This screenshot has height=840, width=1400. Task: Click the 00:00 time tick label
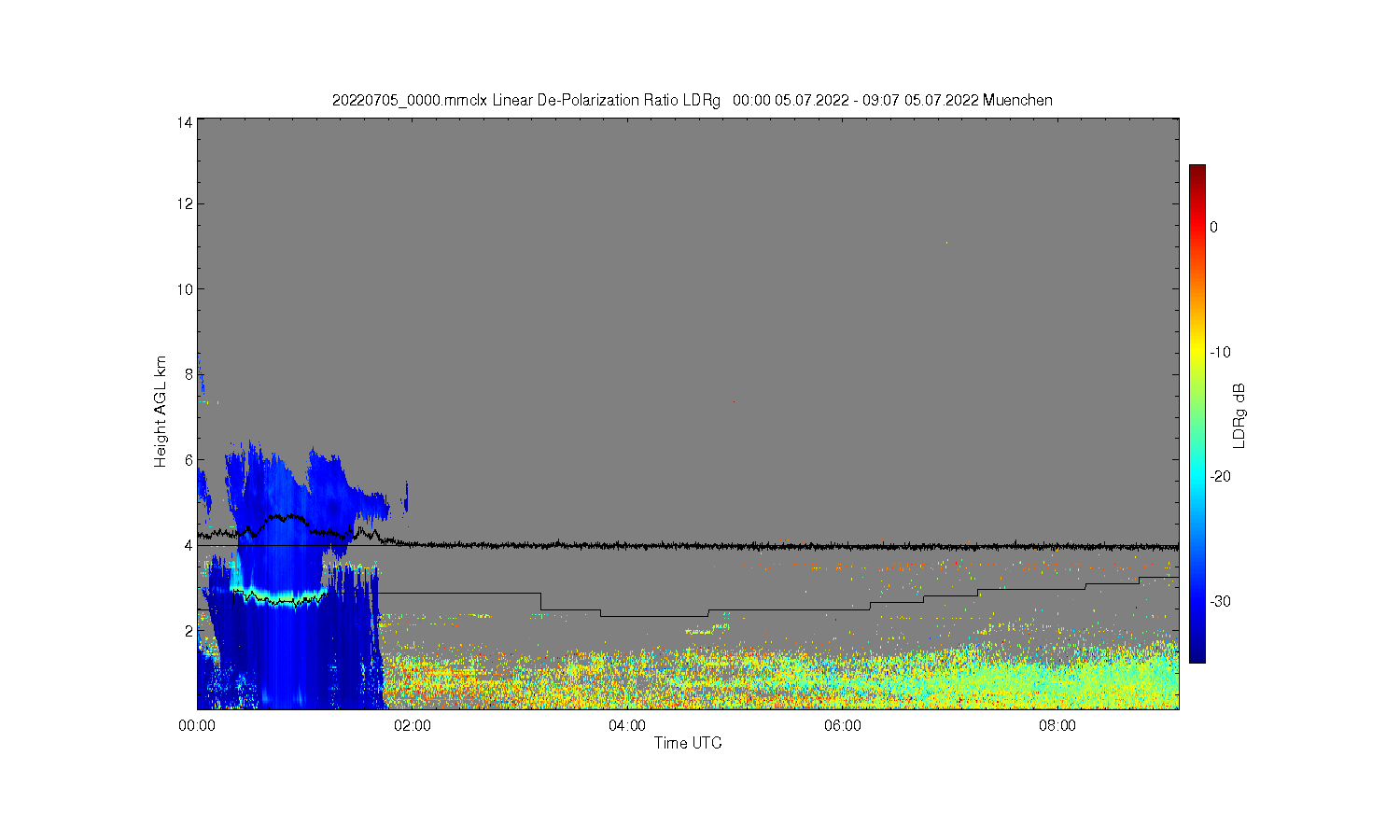click(197, 726)
